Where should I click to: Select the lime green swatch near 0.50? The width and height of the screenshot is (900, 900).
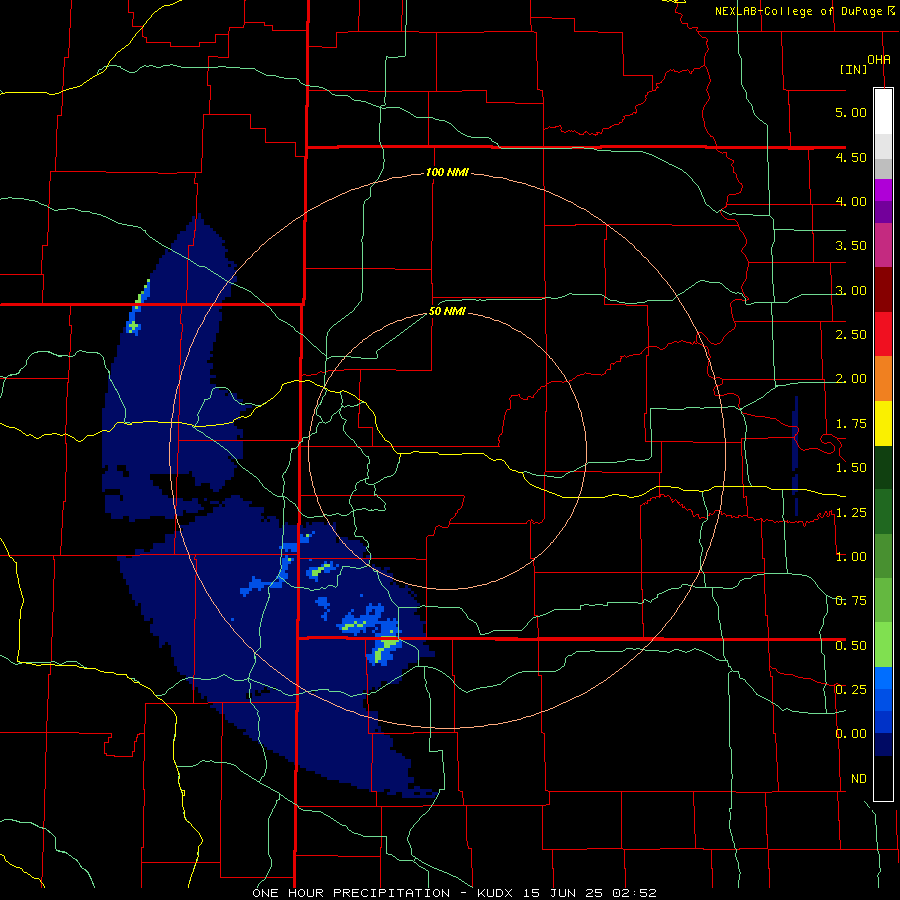click(883, 645)
